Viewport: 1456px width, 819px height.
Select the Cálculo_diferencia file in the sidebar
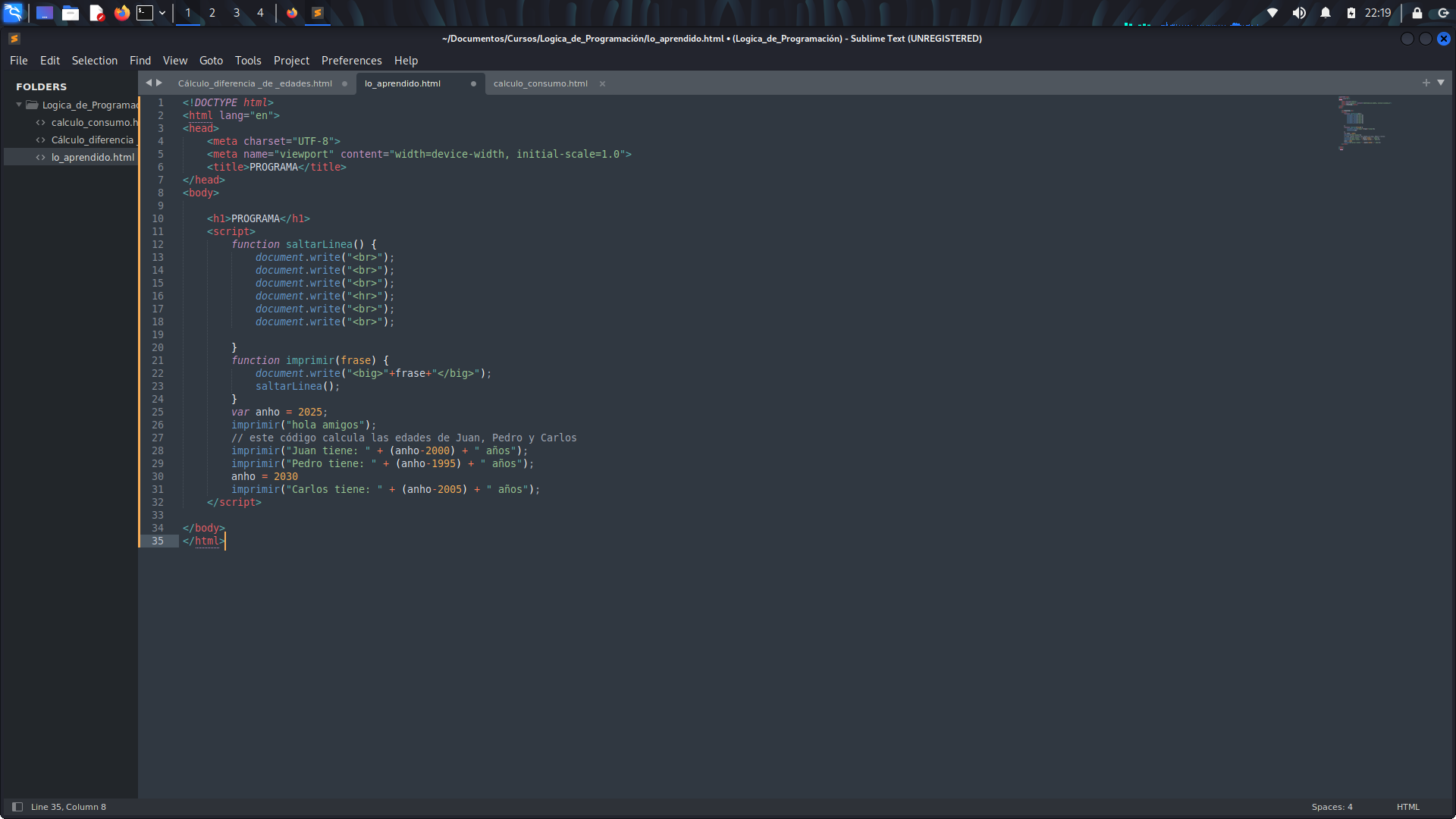(x=92, y=140)
